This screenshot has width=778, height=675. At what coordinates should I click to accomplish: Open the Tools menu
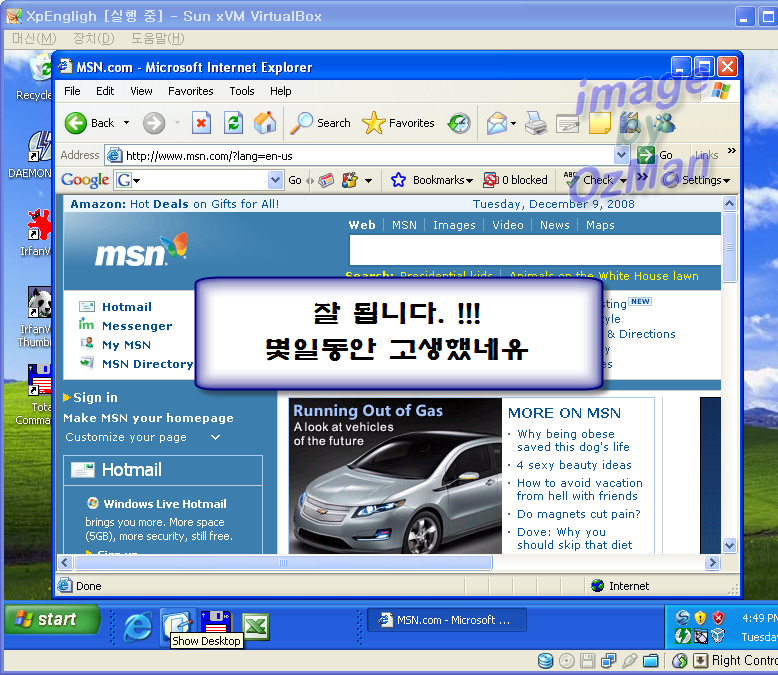coord(242,91)
